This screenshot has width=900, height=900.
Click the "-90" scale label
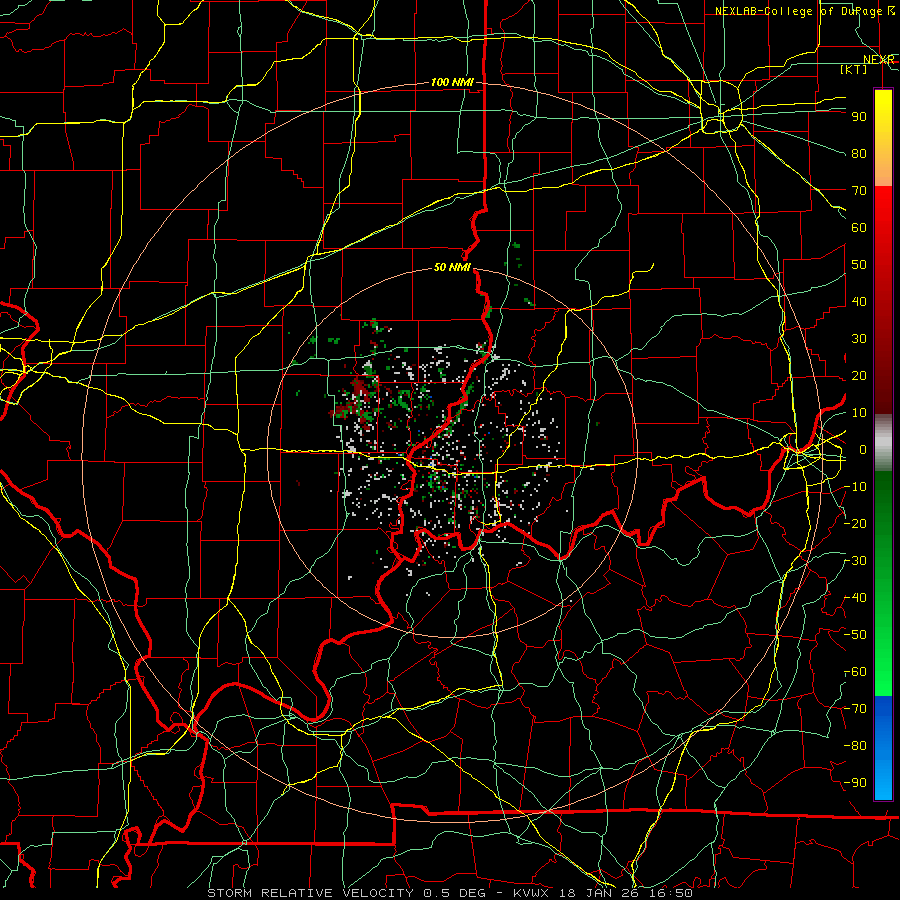855,783
